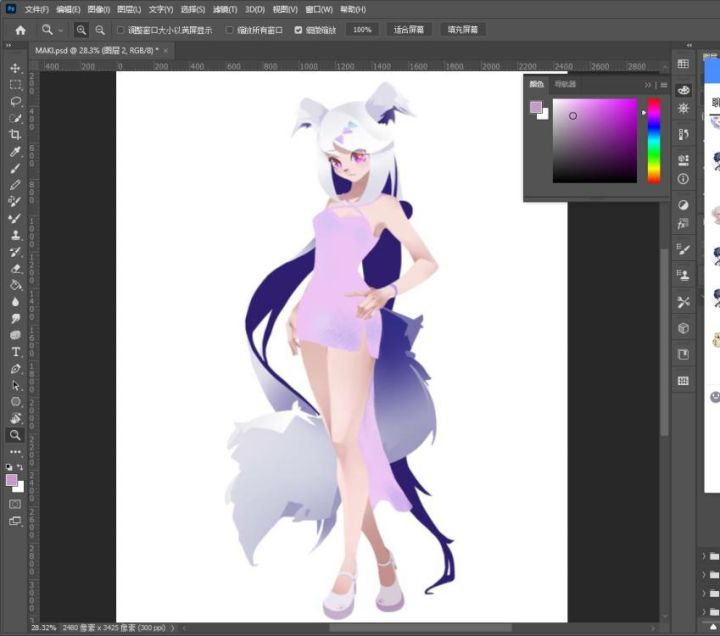The image size is (720, 636).
Task: Open the zoom tool preset dropdown arrow
Action: [61, 31]
